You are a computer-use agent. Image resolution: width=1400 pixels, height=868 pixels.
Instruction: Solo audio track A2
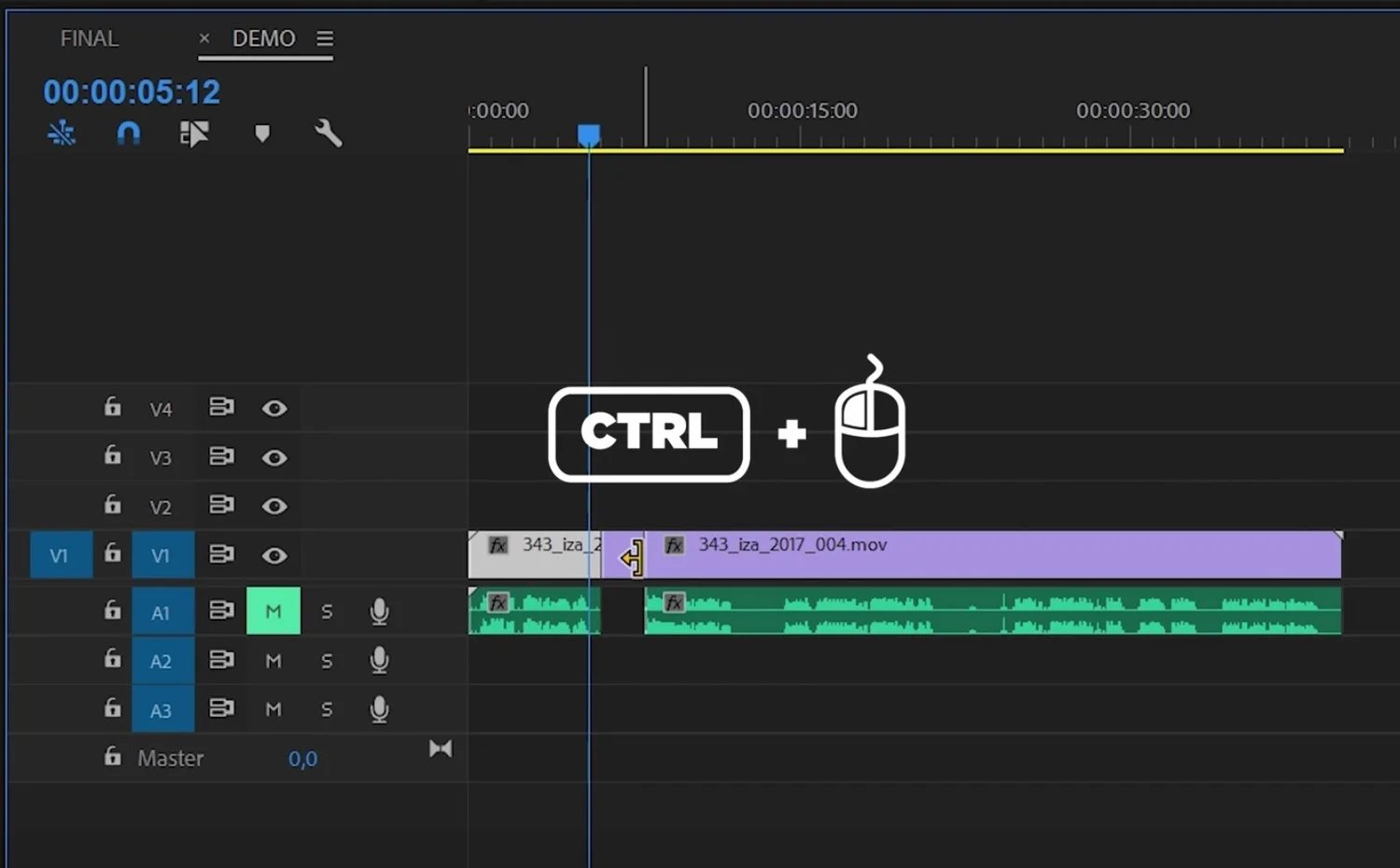(327, 660)
